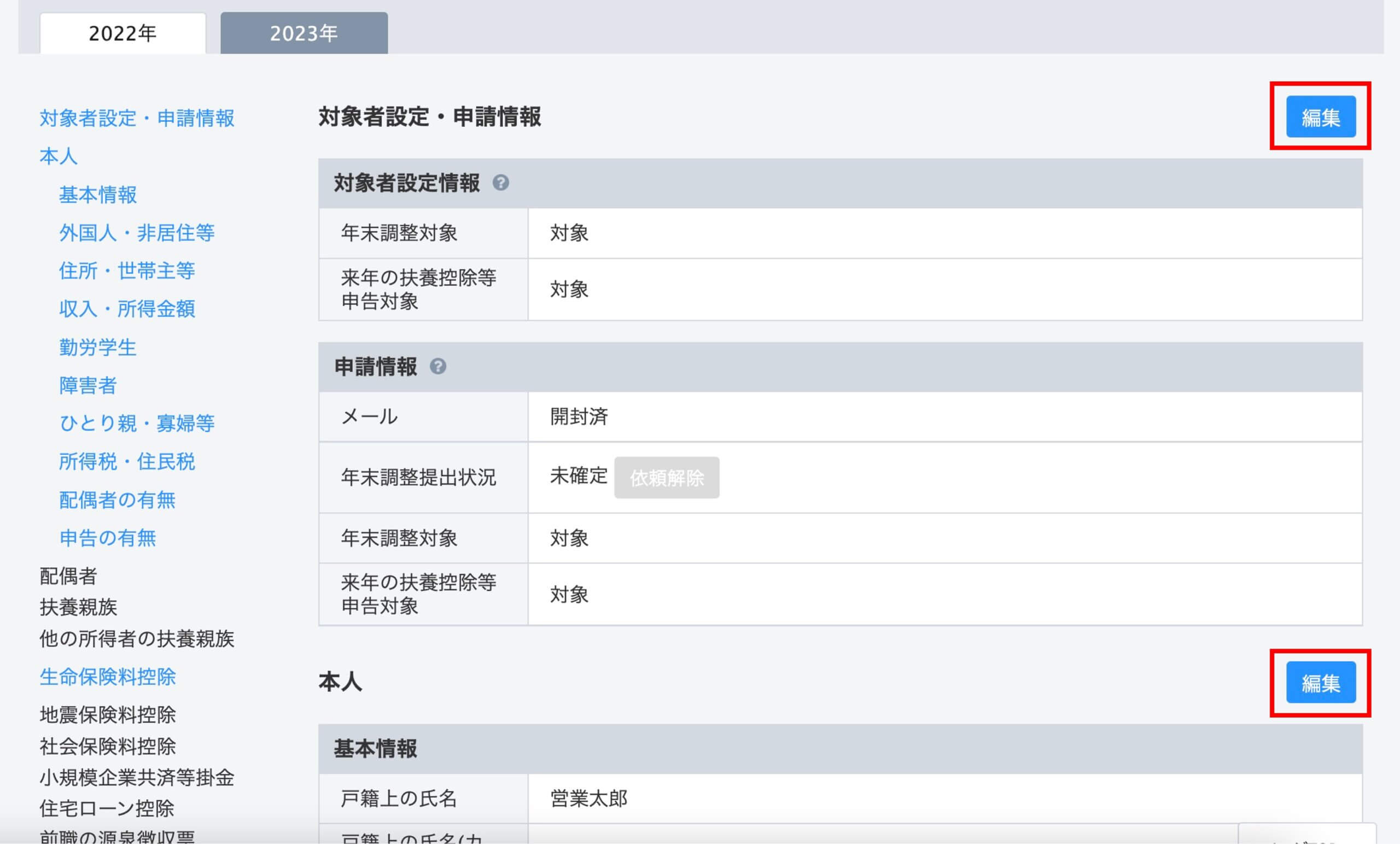The height and width of the screenshot is (845, 1400).
Task: Select 申告の有無 sidebar link
Action: pyautogui.click(x=108, y=538)
